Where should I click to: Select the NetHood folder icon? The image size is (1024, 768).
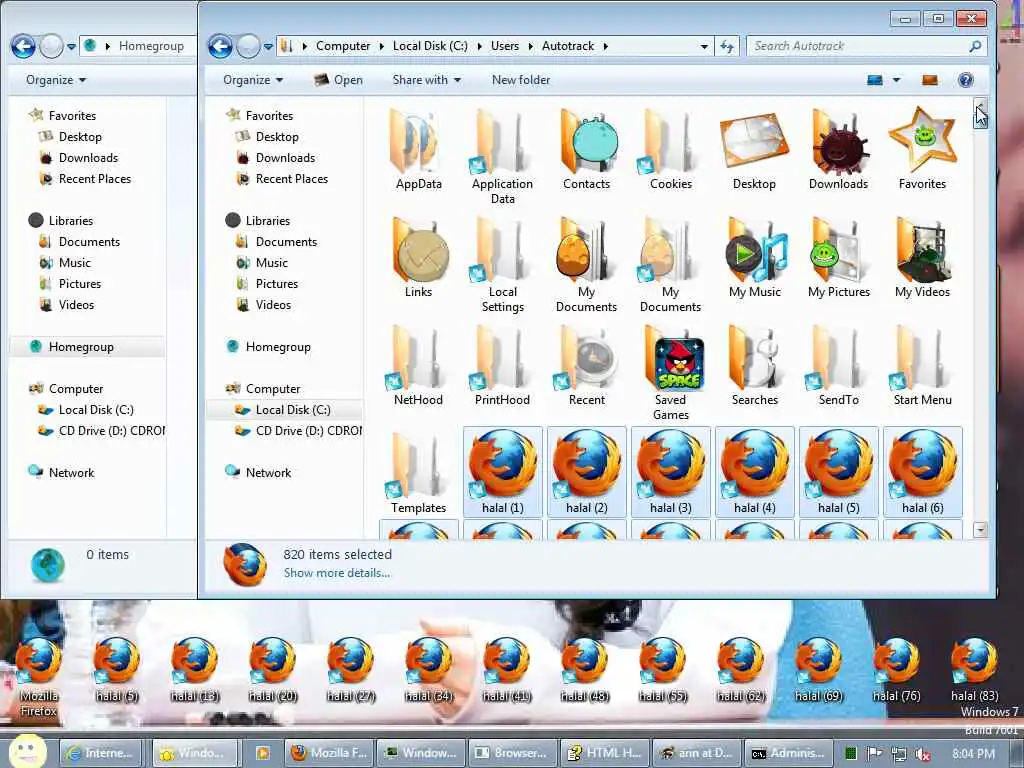coord(418,365)
